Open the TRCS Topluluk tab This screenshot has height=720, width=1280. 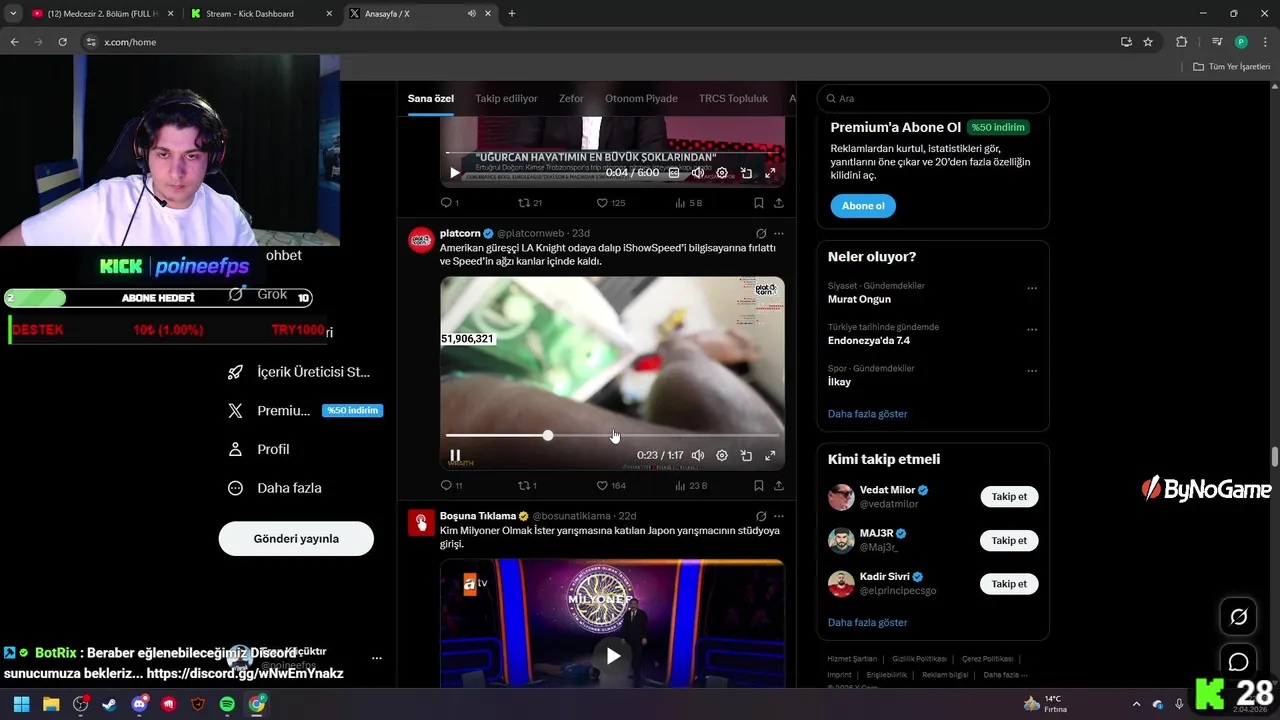click(x=733, y=98)
